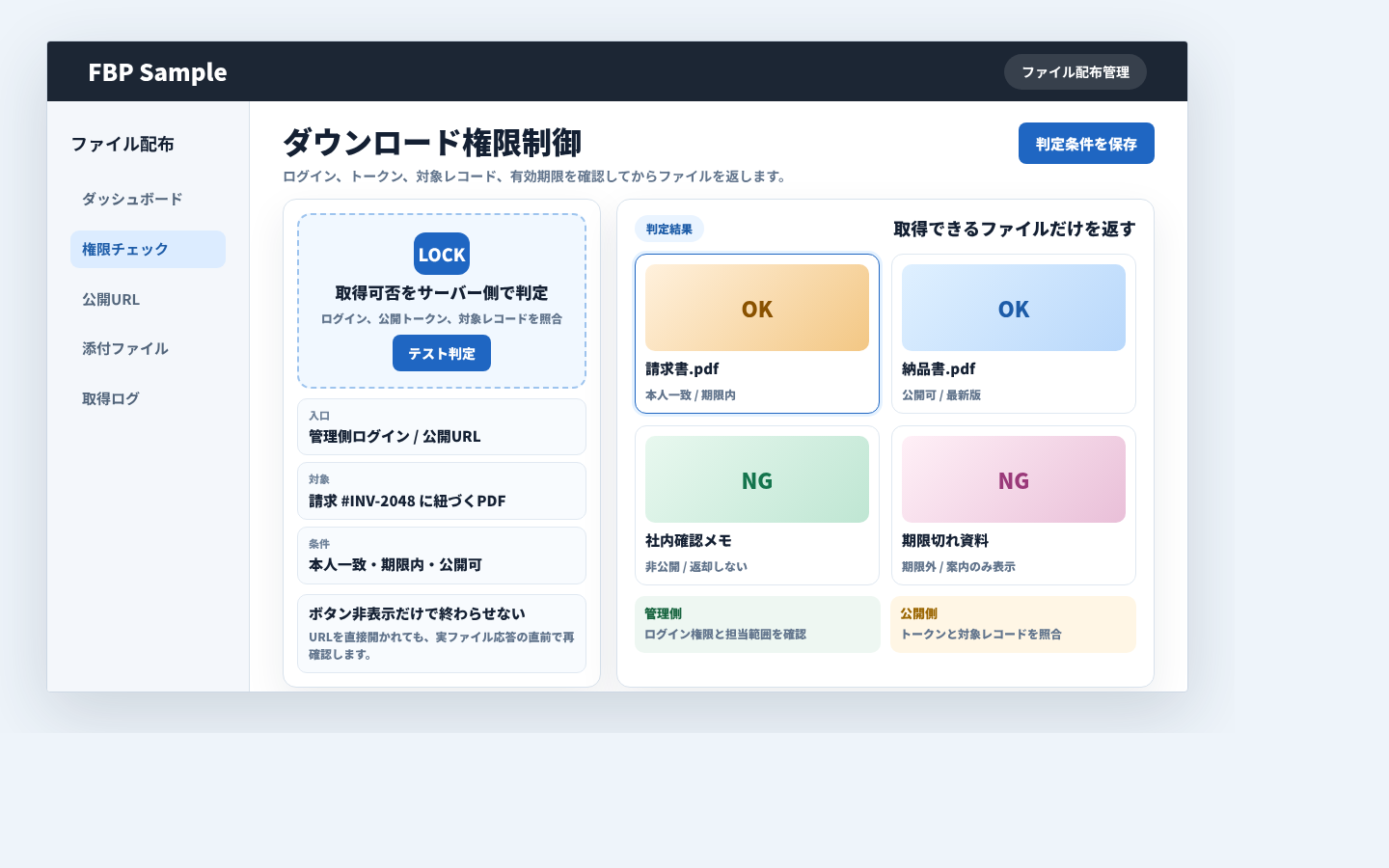Viewport: 1389px width, 868px height.
Task: Go to 公開URL in the sidebar
Action: point(148,299)
